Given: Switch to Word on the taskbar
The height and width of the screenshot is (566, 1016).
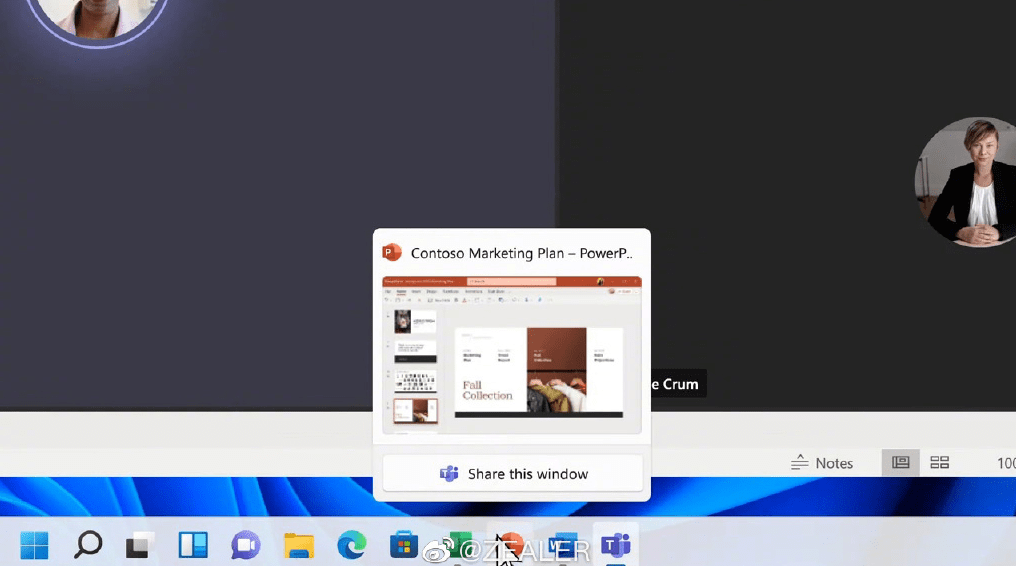Looking at the screenshot, I should coord(564,545).
